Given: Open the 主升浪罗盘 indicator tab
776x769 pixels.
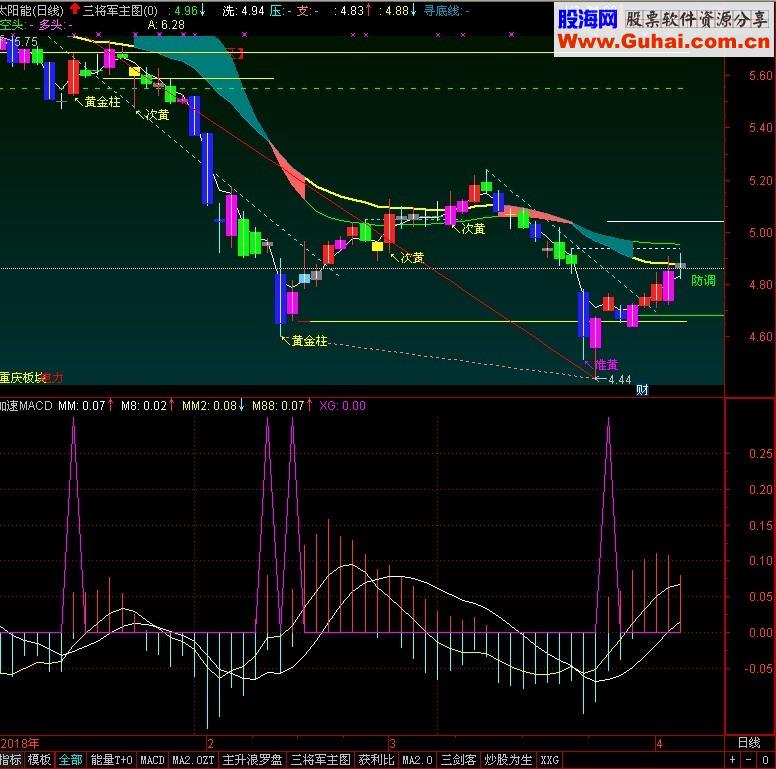Looking at the screenshot, I should [252, 760].
